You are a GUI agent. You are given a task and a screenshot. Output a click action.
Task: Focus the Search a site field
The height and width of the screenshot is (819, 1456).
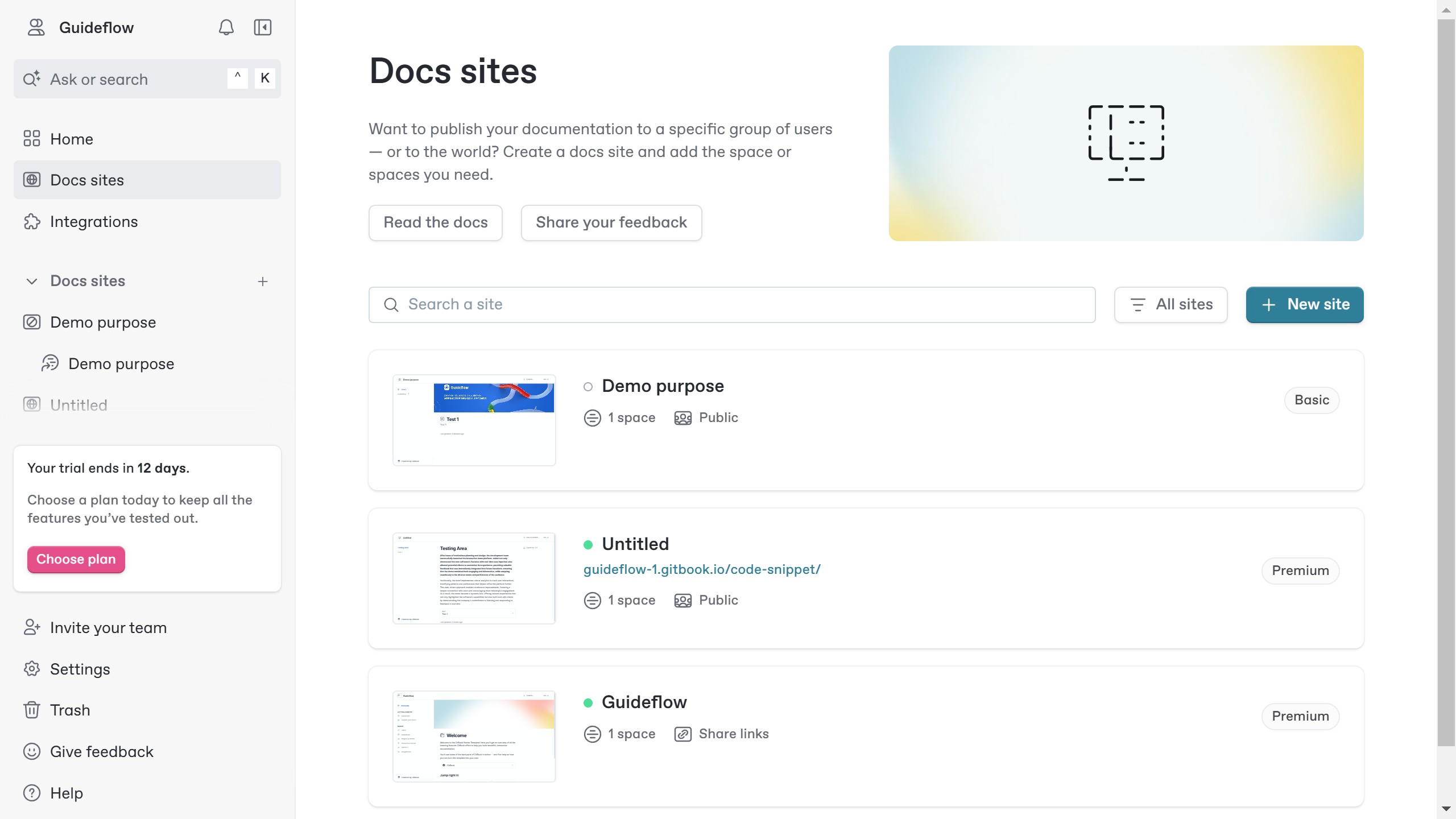732,305
